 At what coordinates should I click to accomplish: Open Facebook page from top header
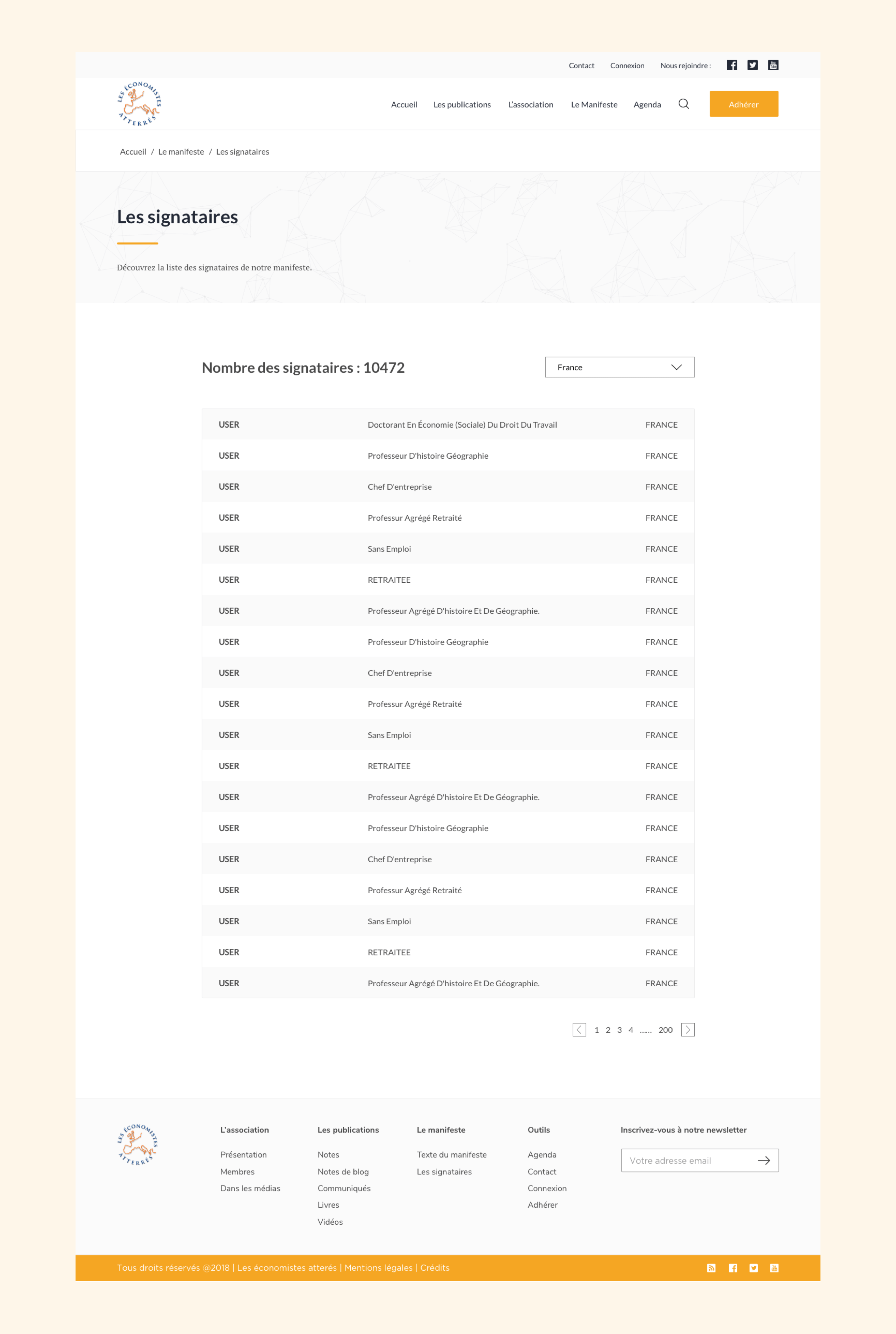[732, 65]
